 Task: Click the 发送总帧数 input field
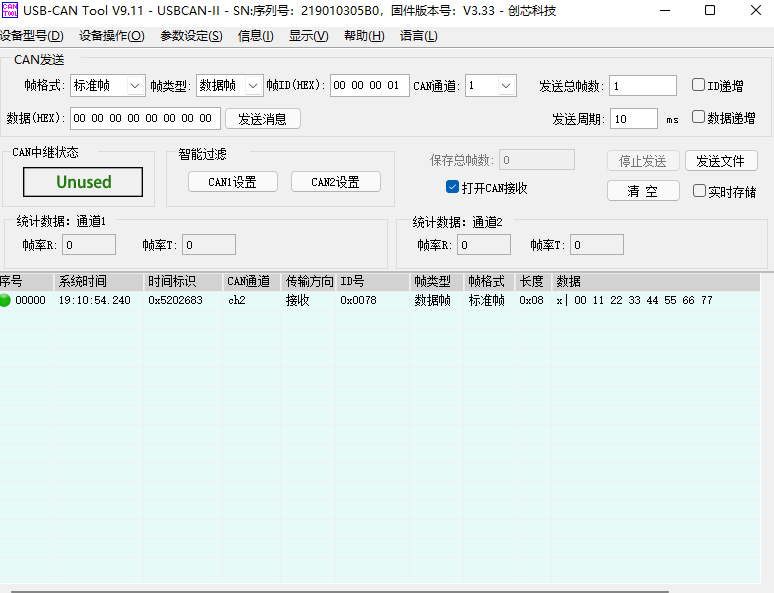(643, 86)
